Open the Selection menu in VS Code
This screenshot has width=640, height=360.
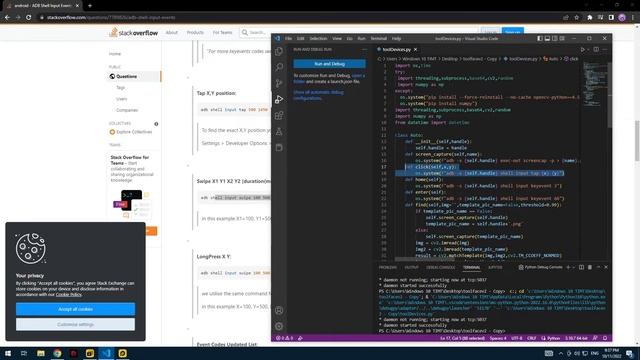318,38
